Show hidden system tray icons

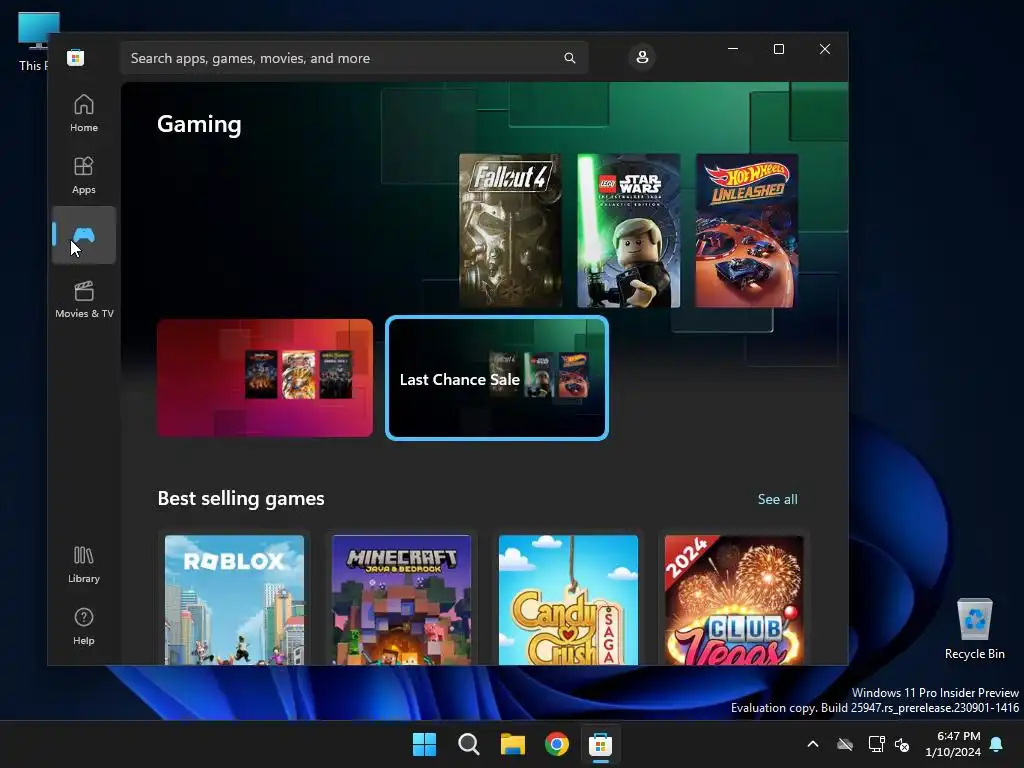point(813,744)
